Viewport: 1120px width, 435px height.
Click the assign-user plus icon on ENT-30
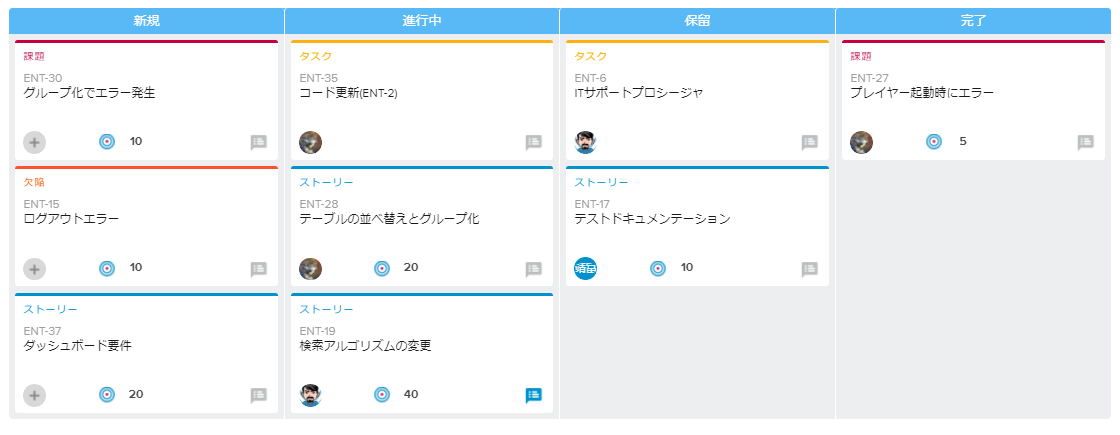[34, 142]
